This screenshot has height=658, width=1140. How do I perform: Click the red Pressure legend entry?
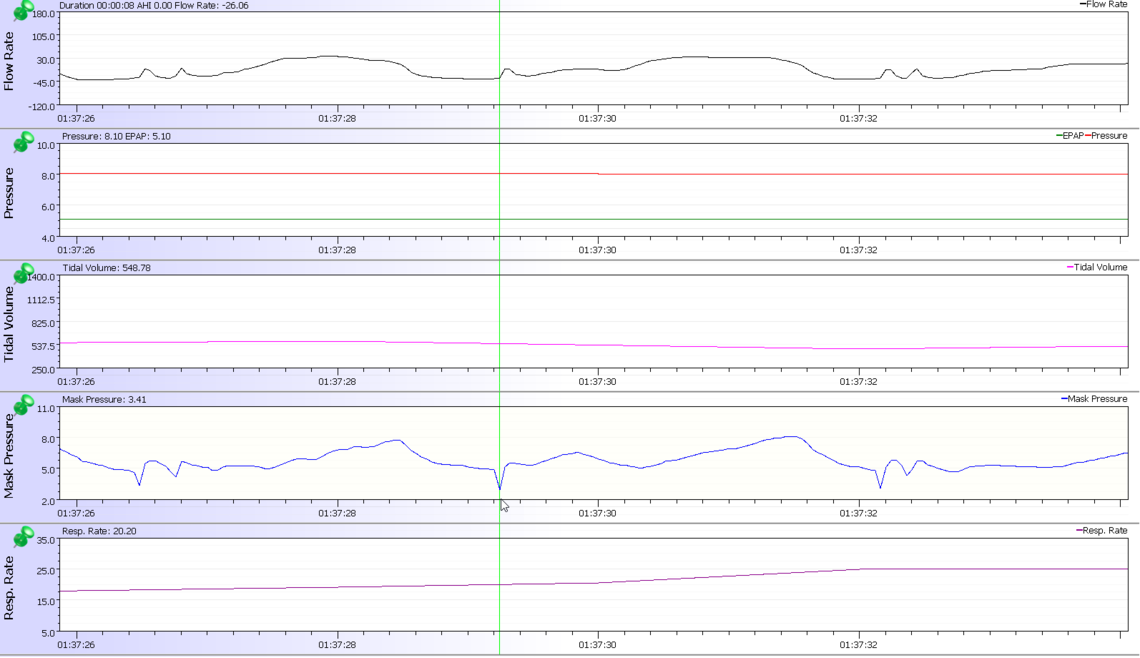tap(1106, 136)
